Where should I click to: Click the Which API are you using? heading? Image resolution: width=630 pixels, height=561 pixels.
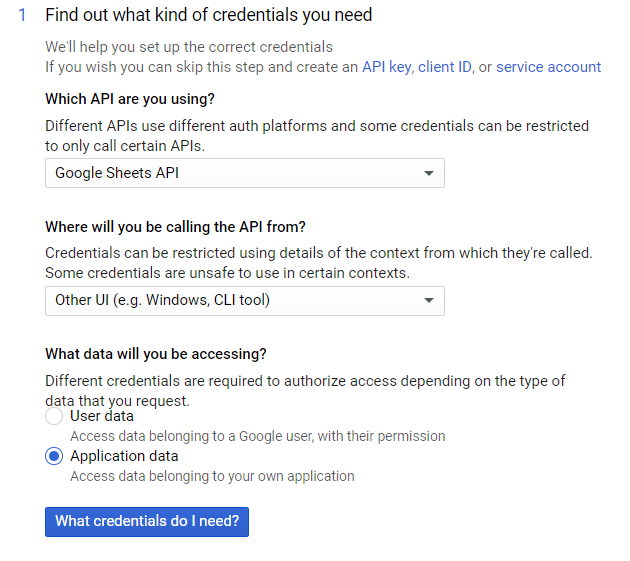130,99
